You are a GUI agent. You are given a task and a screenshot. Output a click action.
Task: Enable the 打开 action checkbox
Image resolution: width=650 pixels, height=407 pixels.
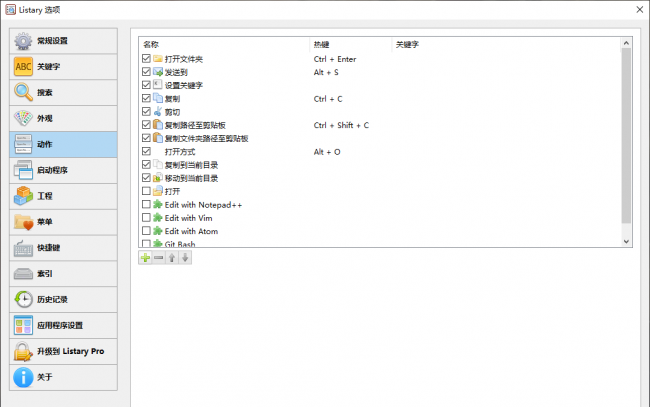[146, 191]
